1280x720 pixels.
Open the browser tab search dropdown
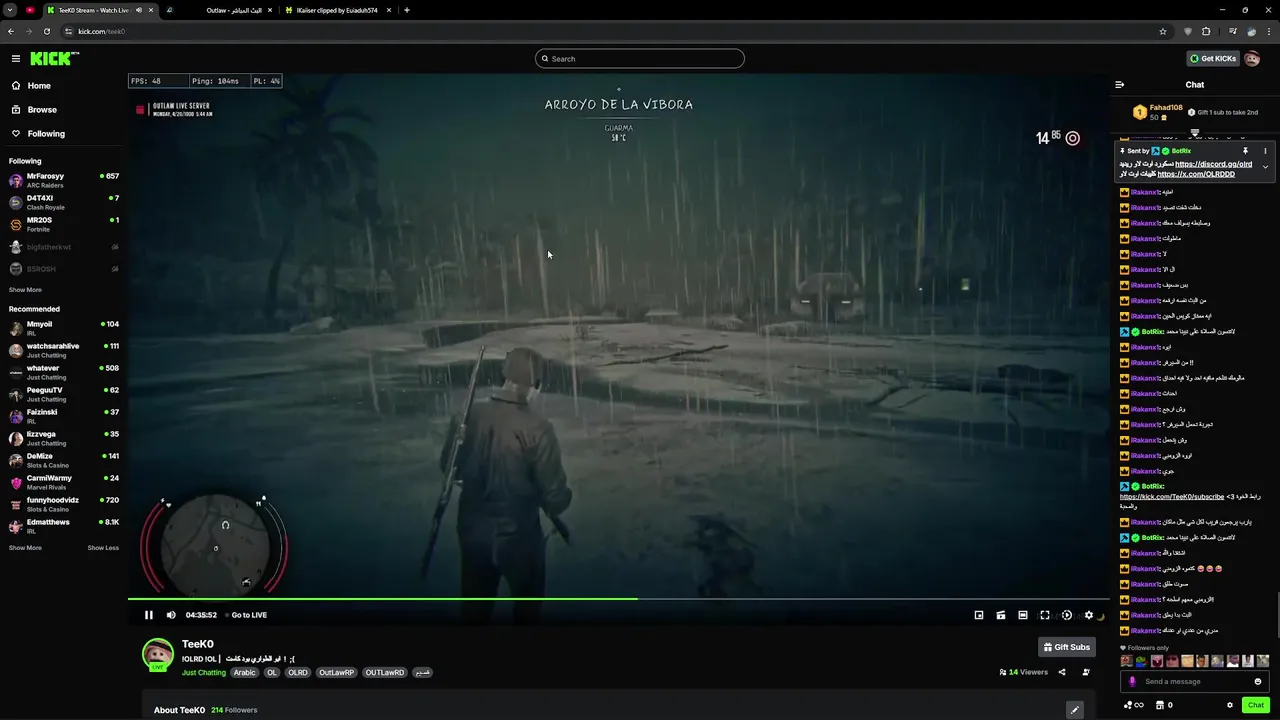tap(10, 10)
